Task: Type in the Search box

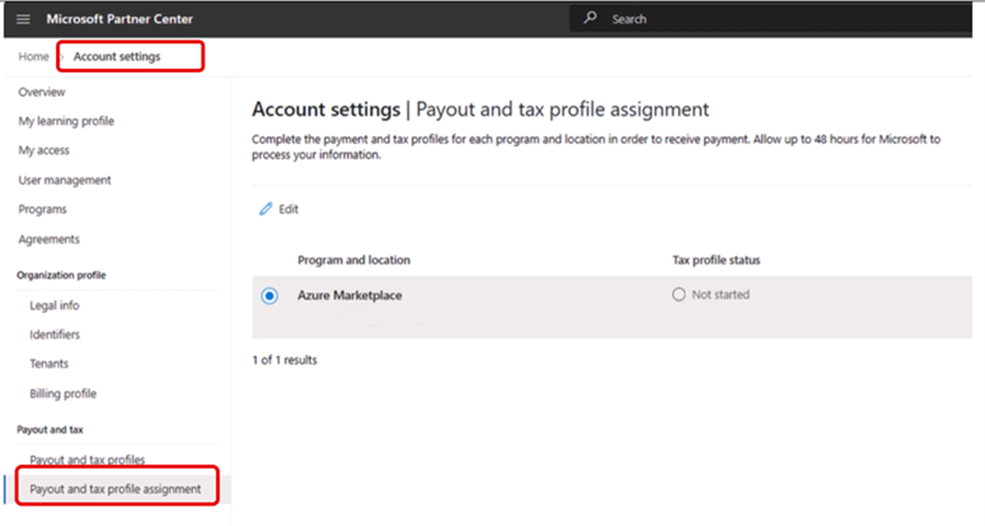Action: tap(780, 19)
